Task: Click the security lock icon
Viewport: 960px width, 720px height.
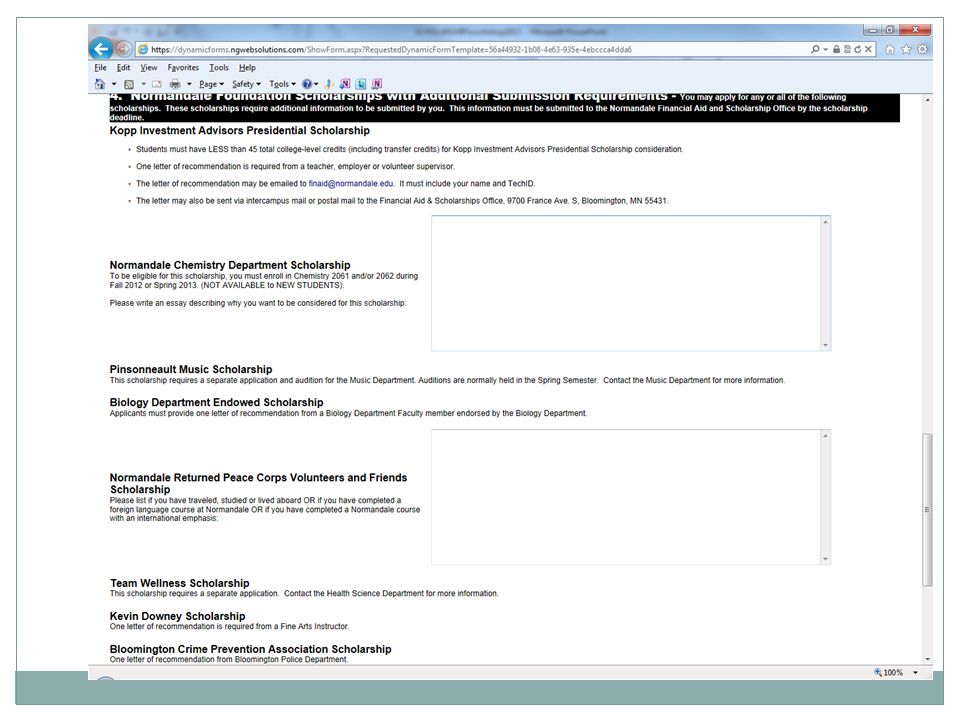Action: (x=836, y=49)
